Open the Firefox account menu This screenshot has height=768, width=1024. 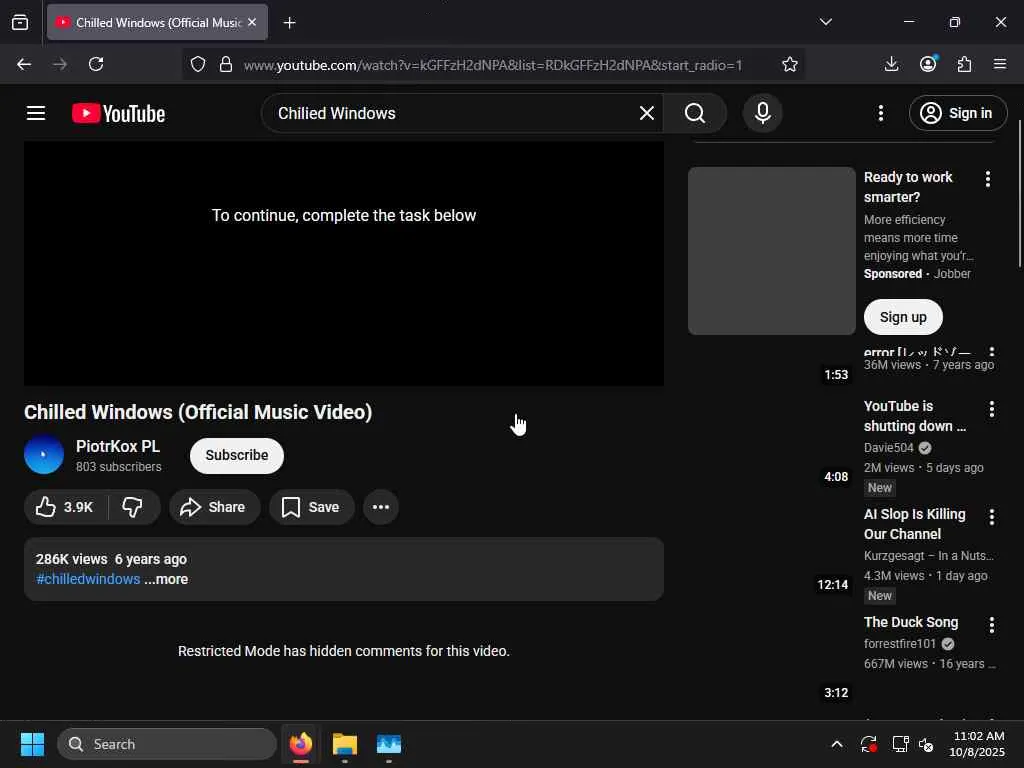click(928, 64)
